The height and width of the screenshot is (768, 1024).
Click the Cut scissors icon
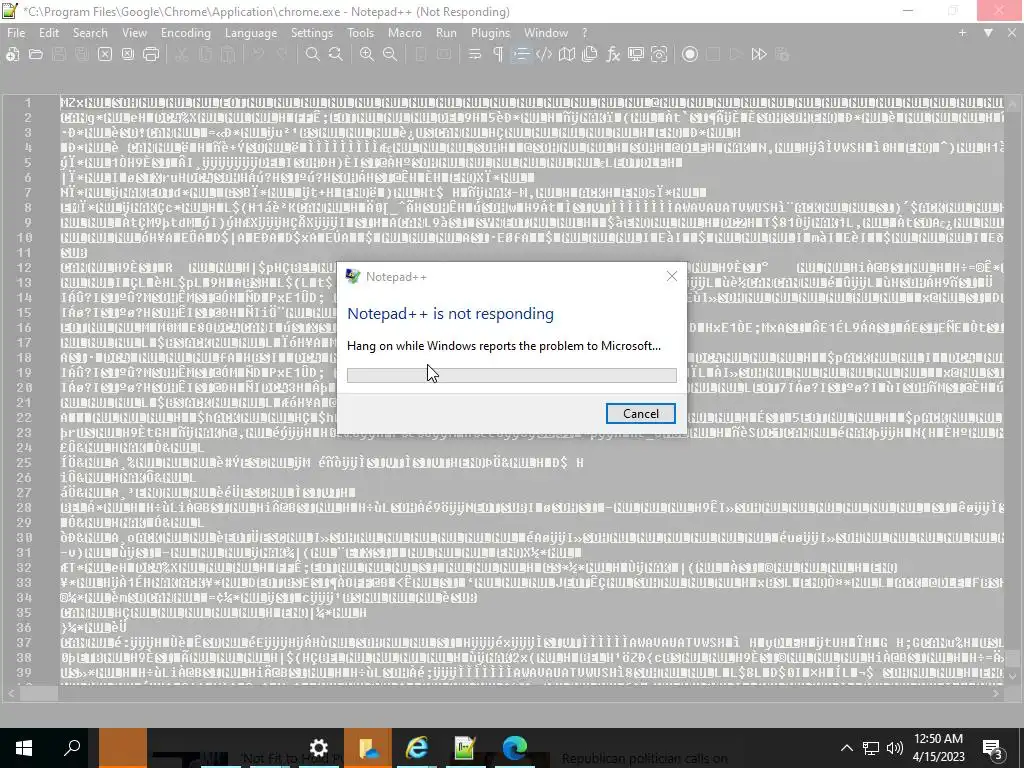pos(182,55)
